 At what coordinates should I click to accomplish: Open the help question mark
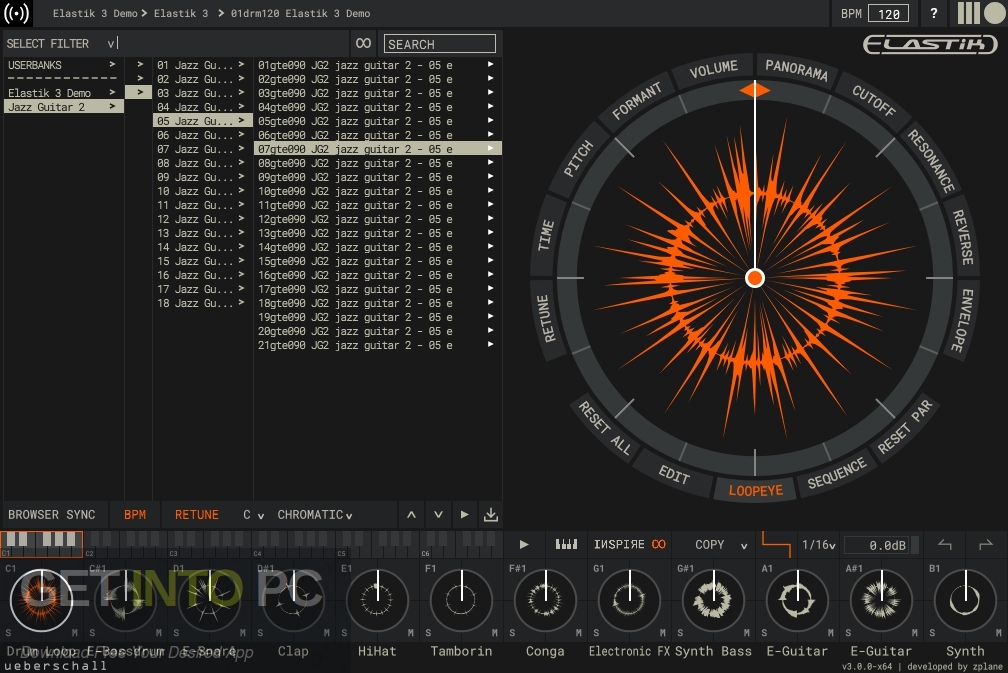(933, 13)
